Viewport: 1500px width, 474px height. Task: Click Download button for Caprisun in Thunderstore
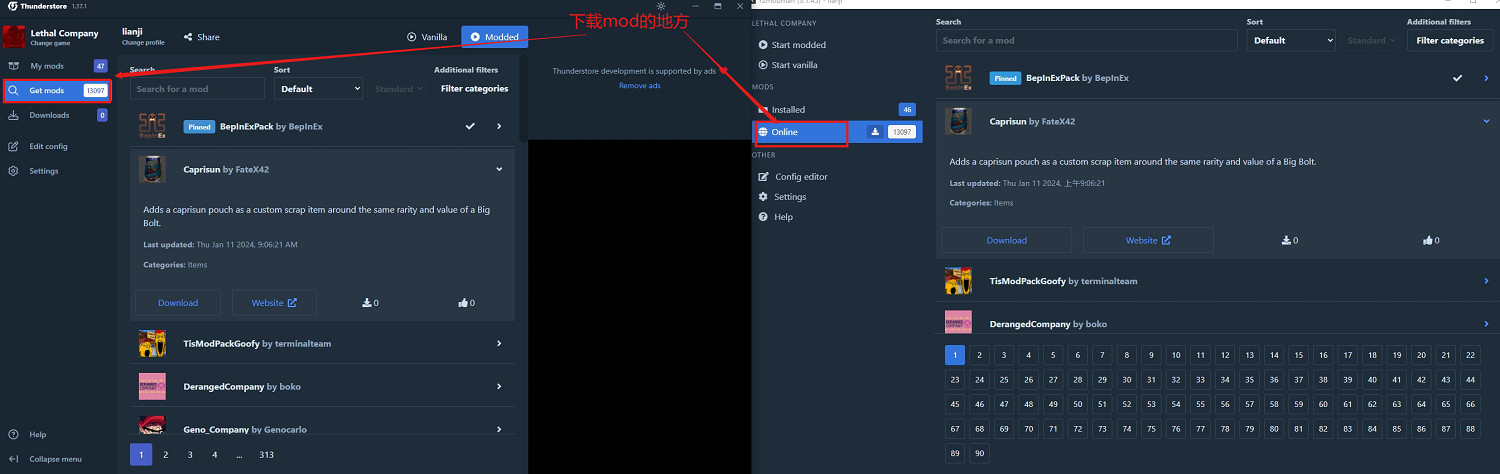click(x=178, y=303)
